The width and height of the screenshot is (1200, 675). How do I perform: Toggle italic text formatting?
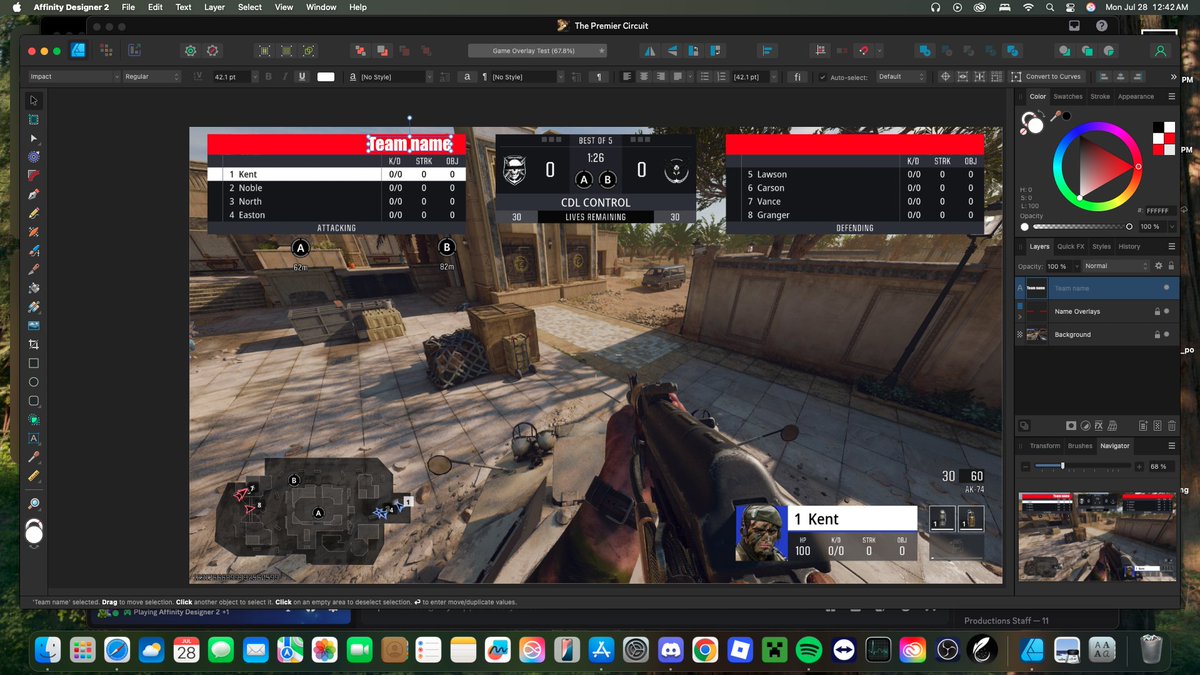click(285, 76)
